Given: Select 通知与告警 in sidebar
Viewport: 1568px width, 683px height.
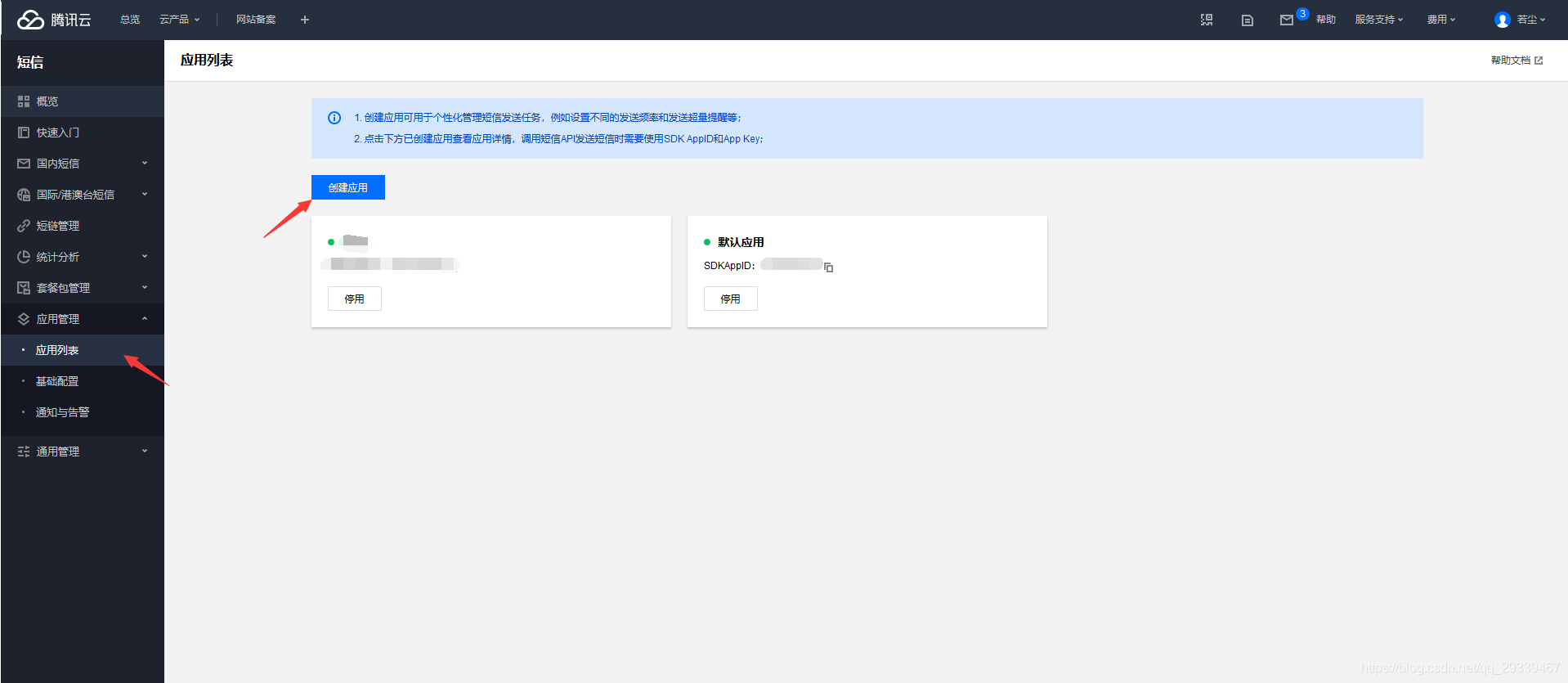Looking at the screenshot, I should [x=83, y=412].
